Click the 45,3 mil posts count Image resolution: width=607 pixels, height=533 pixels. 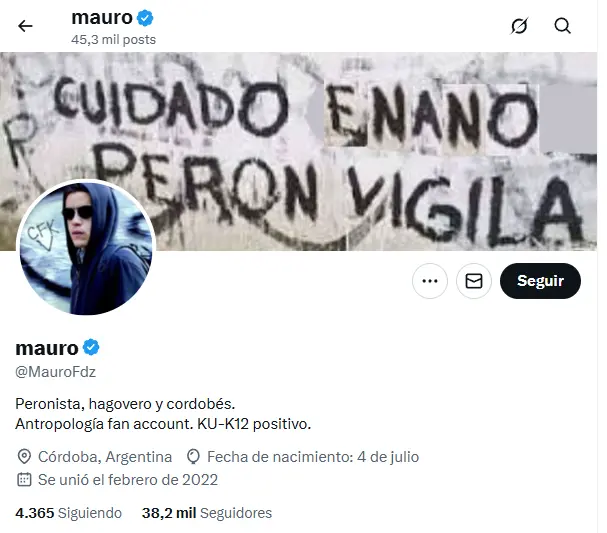point(113,39)
